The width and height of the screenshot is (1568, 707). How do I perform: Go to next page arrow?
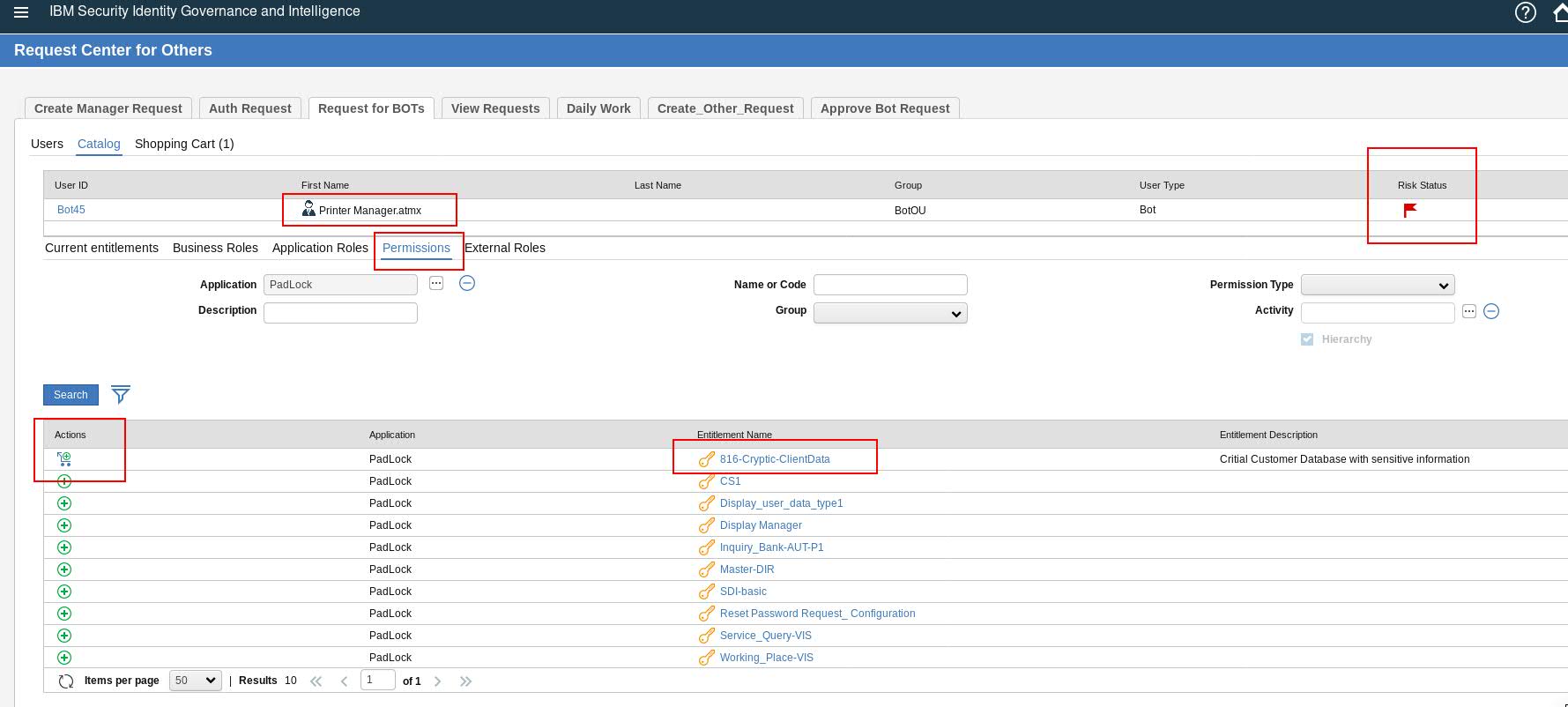[x=438, y=681]
